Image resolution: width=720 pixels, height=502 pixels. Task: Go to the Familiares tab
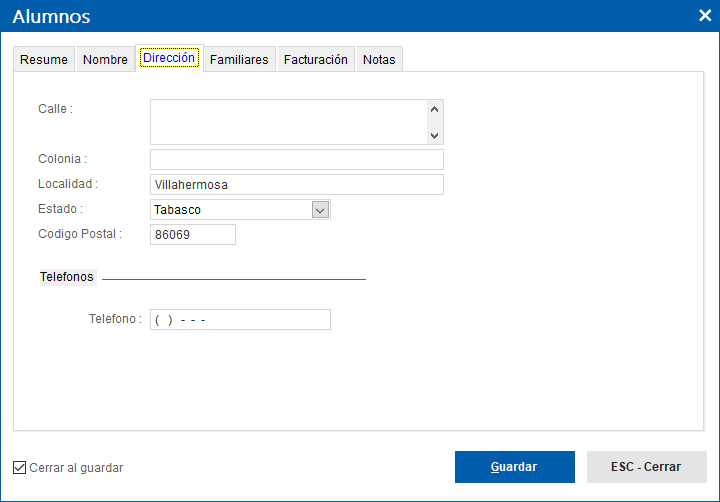click(x=239, y=59)
